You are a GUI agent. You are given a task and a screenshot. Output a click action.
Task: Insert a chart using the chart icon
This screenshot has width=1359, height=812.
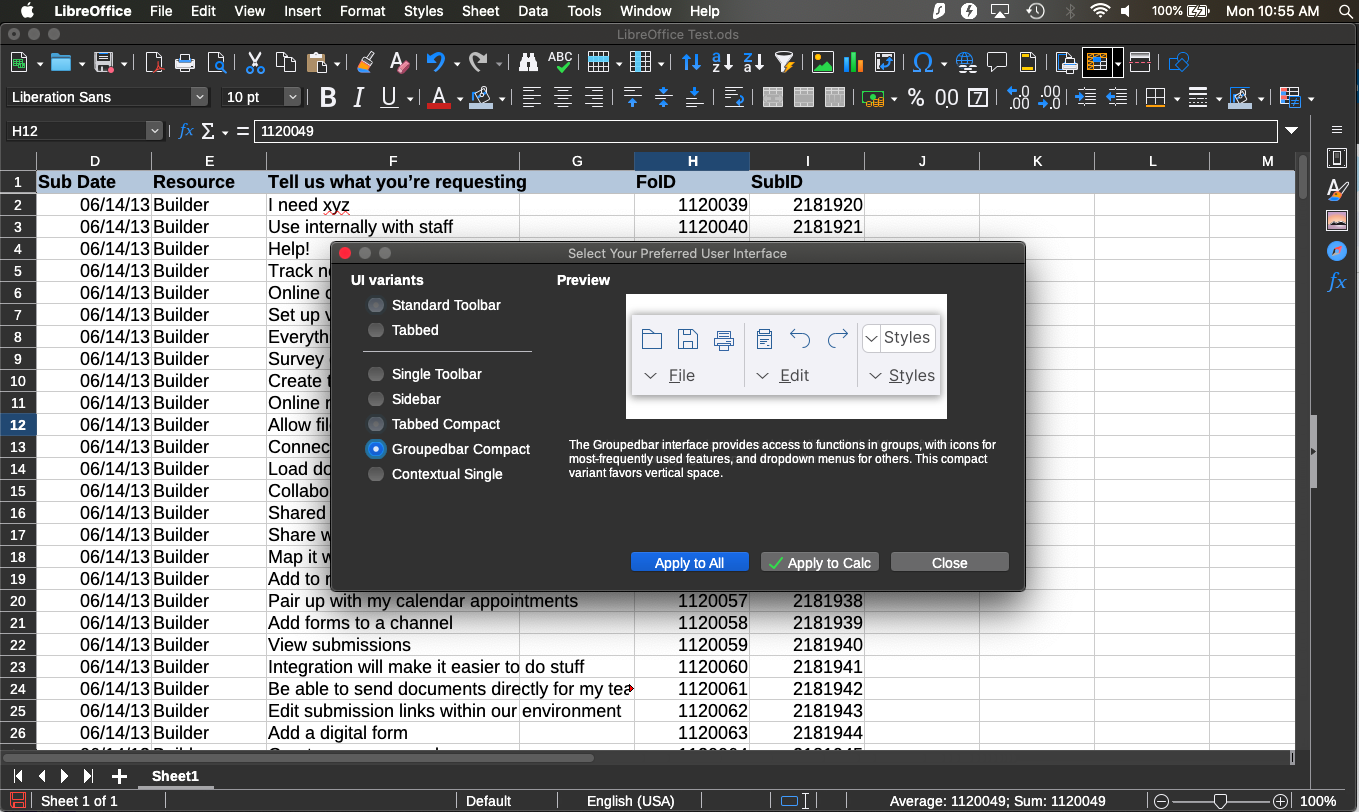[853, 63]
